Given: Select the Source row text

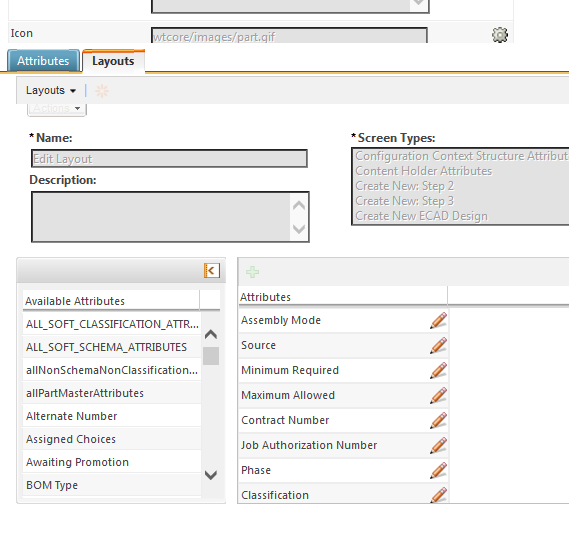Looking at the screenshot, I should pos(258,345).
